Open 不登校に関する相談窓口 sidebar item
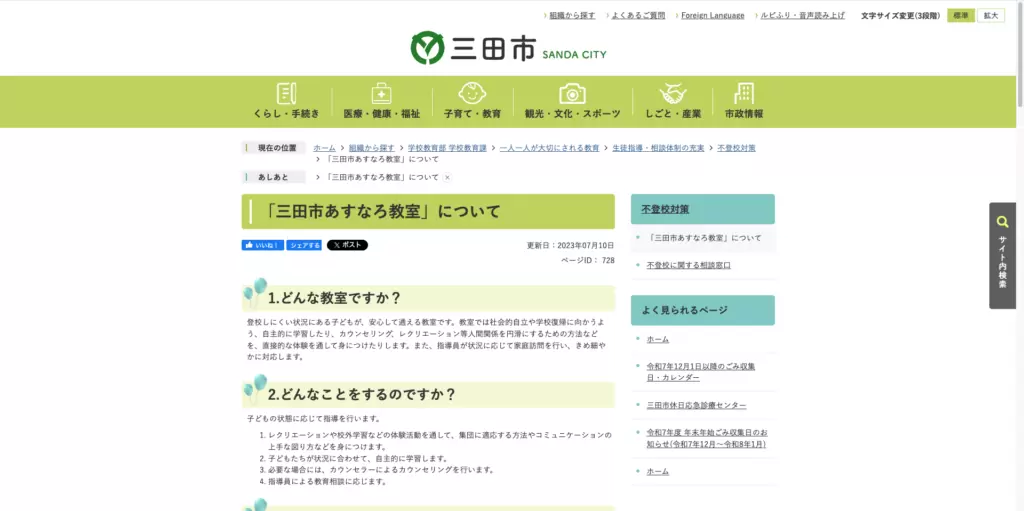Viewport: 1024px width, 511px height. point(688,265)
